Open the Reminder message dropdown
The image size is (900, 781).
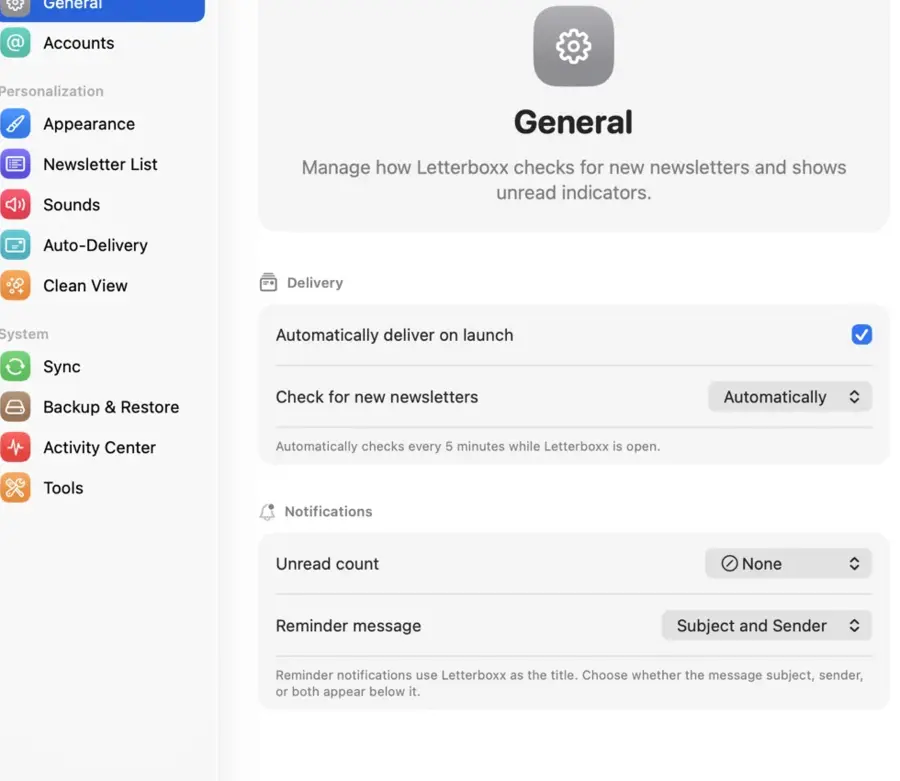point(766,625)
